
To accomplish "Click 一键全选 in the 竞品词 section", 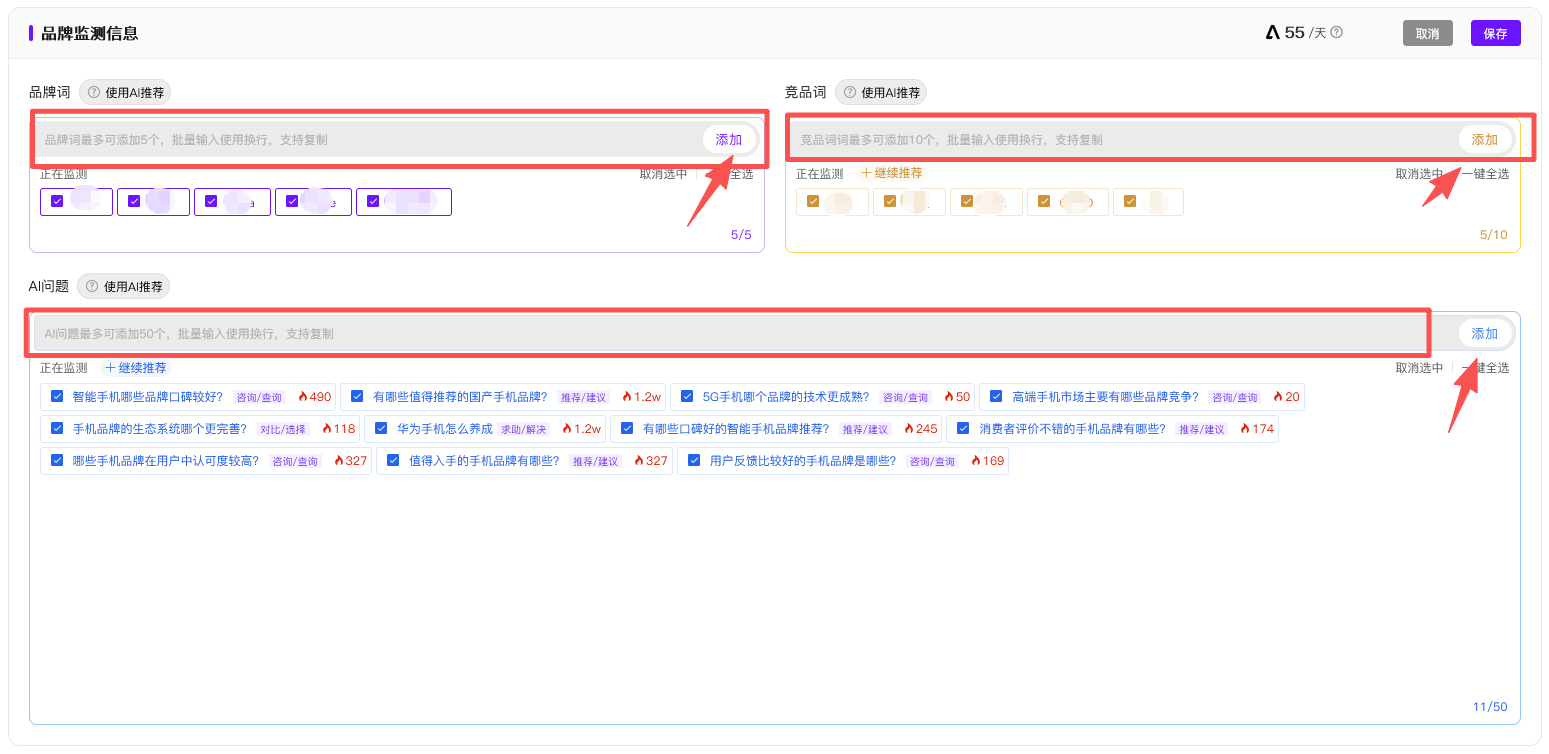I will coord(1485,174).
